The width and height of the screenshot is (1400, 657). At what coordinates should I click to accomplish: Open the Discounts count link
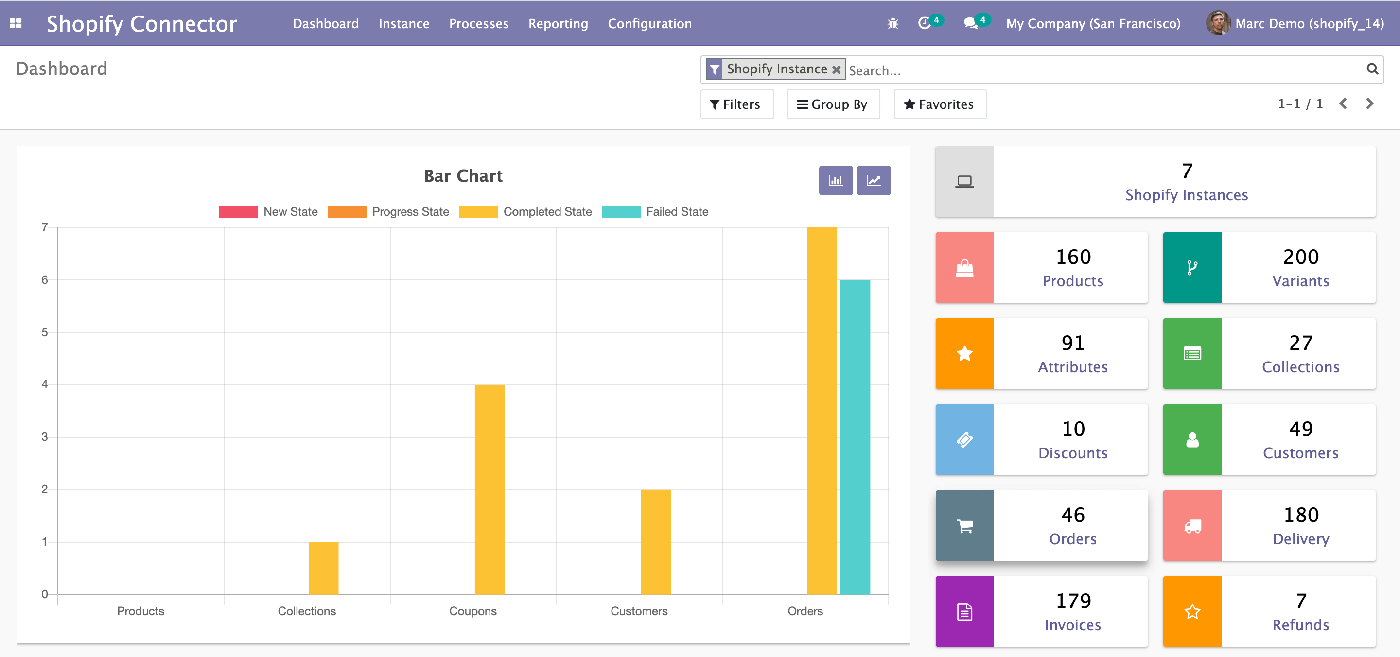pos(1073,453)
